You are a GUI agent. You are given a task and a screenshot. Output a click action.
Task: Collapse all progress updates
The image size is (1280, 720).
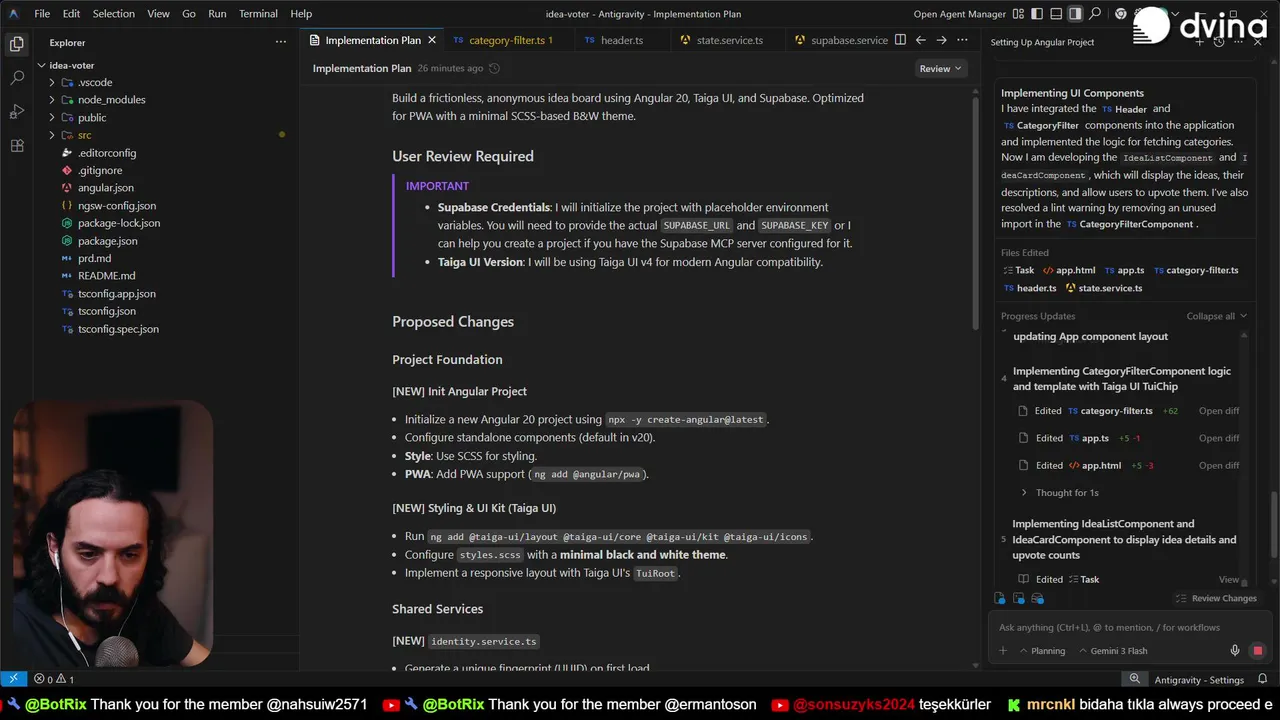coord(1217,316)
